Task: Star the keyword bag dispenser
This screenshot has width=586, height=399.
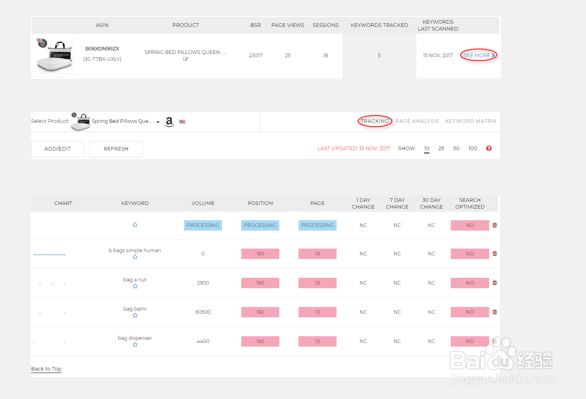Action: (x=135, y=344)
